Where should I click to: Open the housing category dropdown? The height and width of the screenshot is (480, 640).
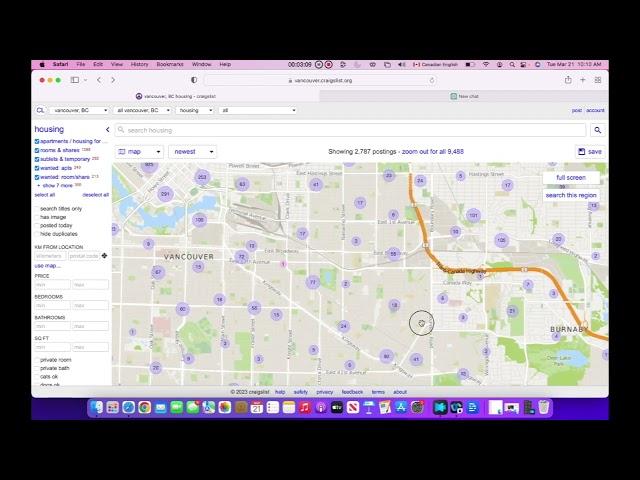click(195, 110)
